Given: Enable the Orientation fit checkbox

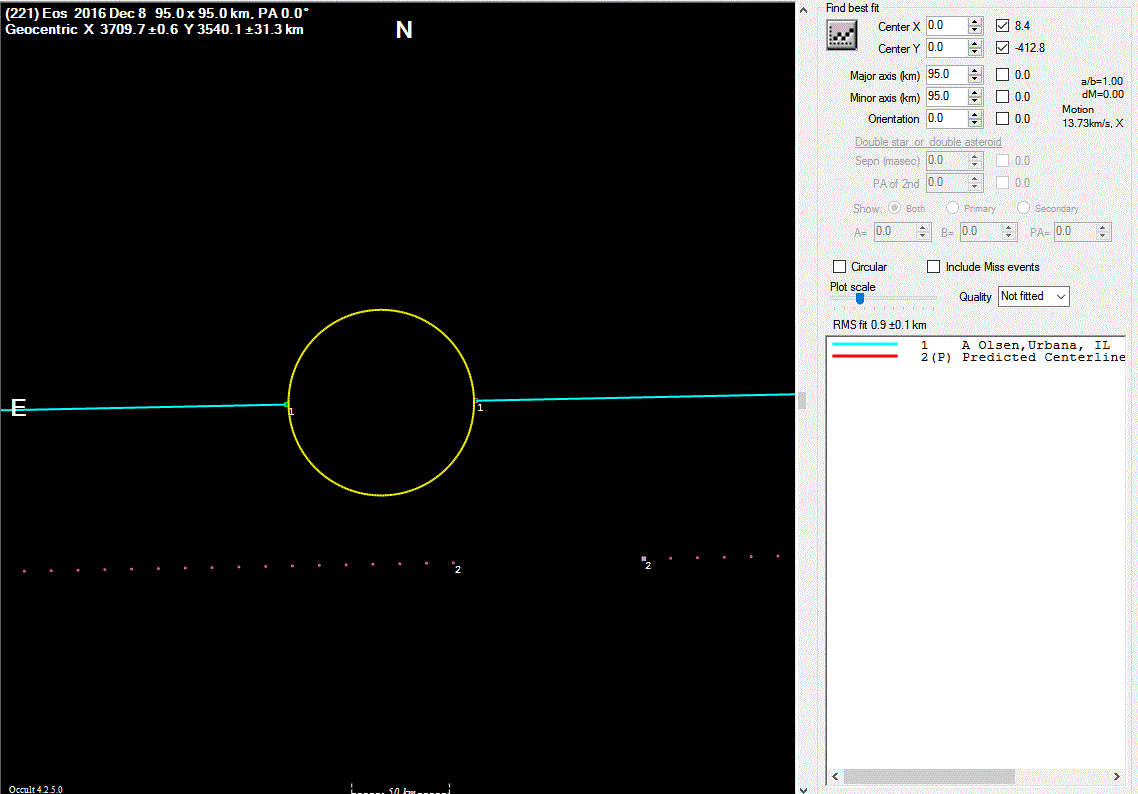Looking at the screenshot, I should click(x=1002, y=118).
